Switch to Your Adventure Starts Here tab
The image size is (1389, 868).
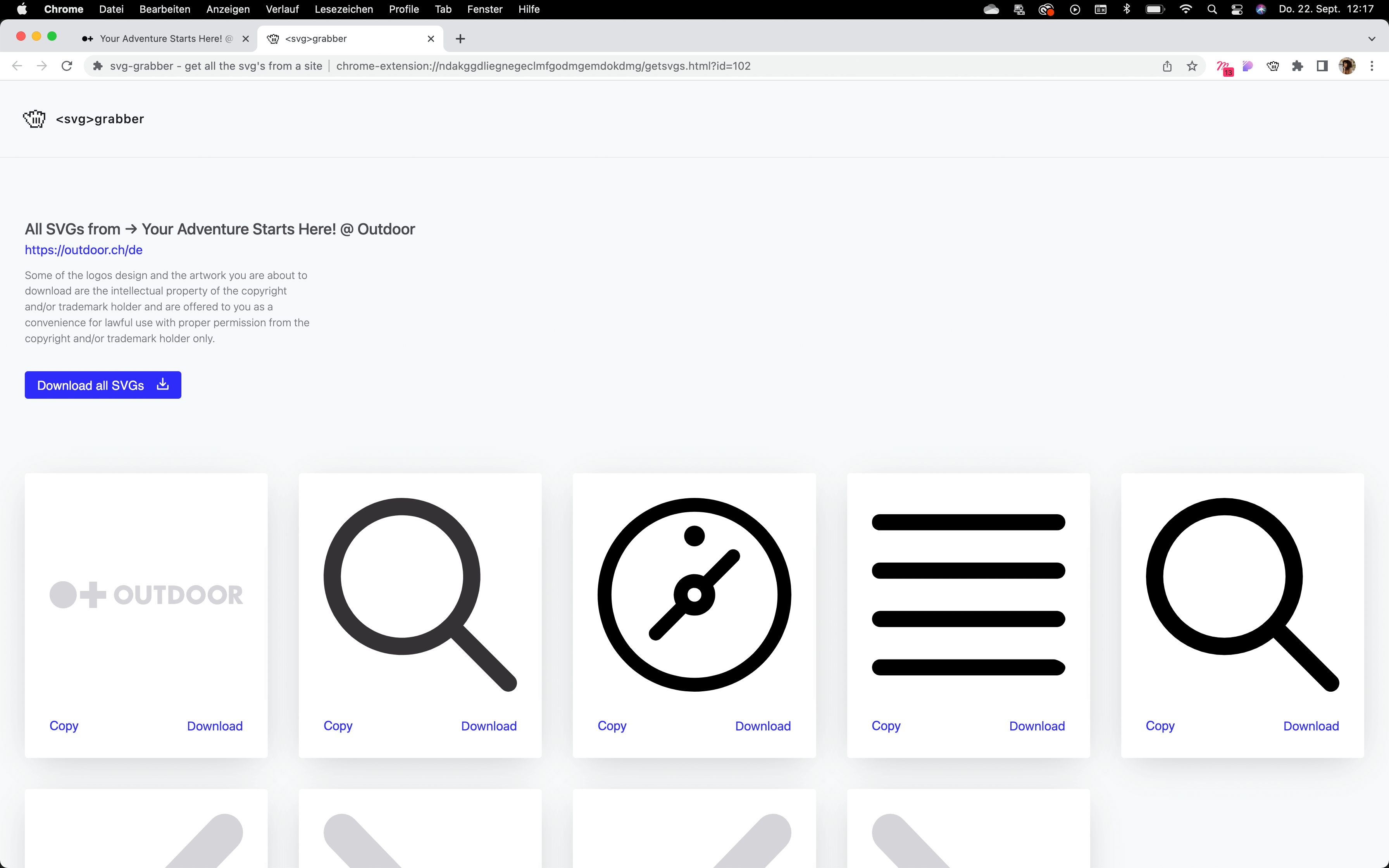(x=165, y=38)
